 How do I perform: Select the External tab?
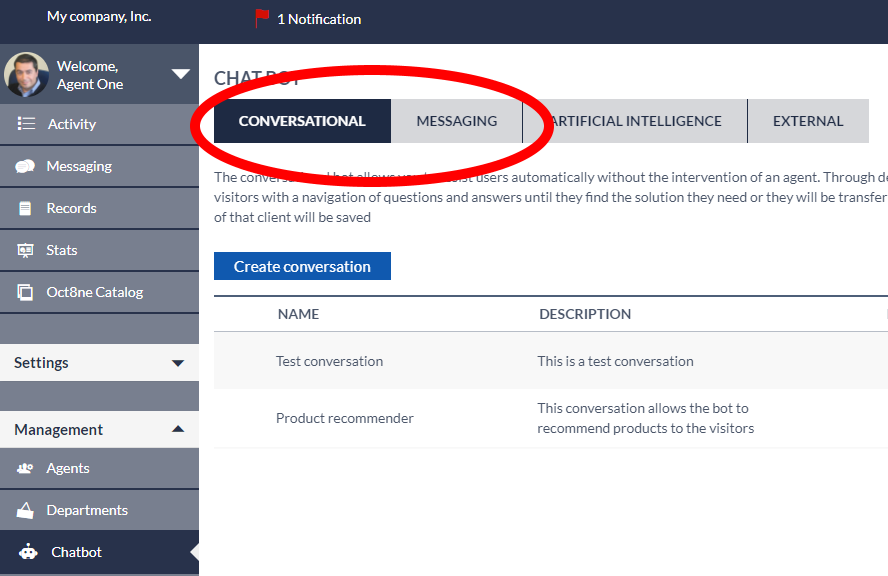(808, 121)
